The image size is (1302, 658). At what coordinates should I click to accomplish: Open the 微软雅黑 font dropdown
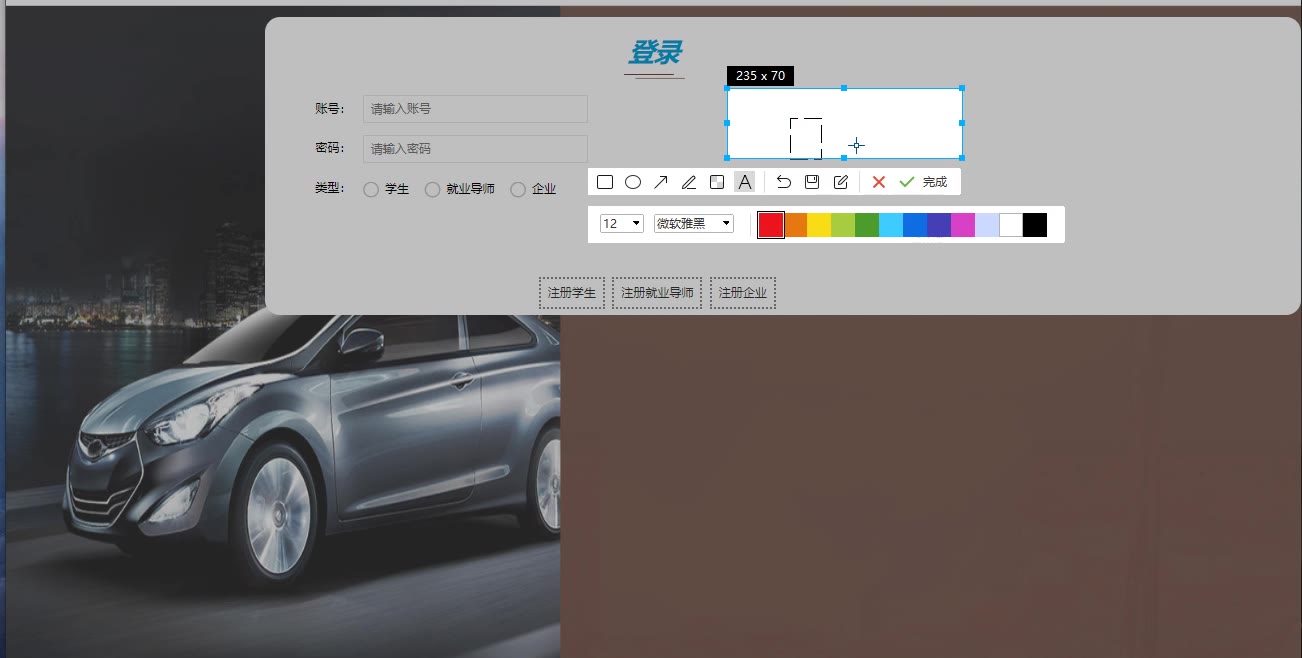[694, 223]
